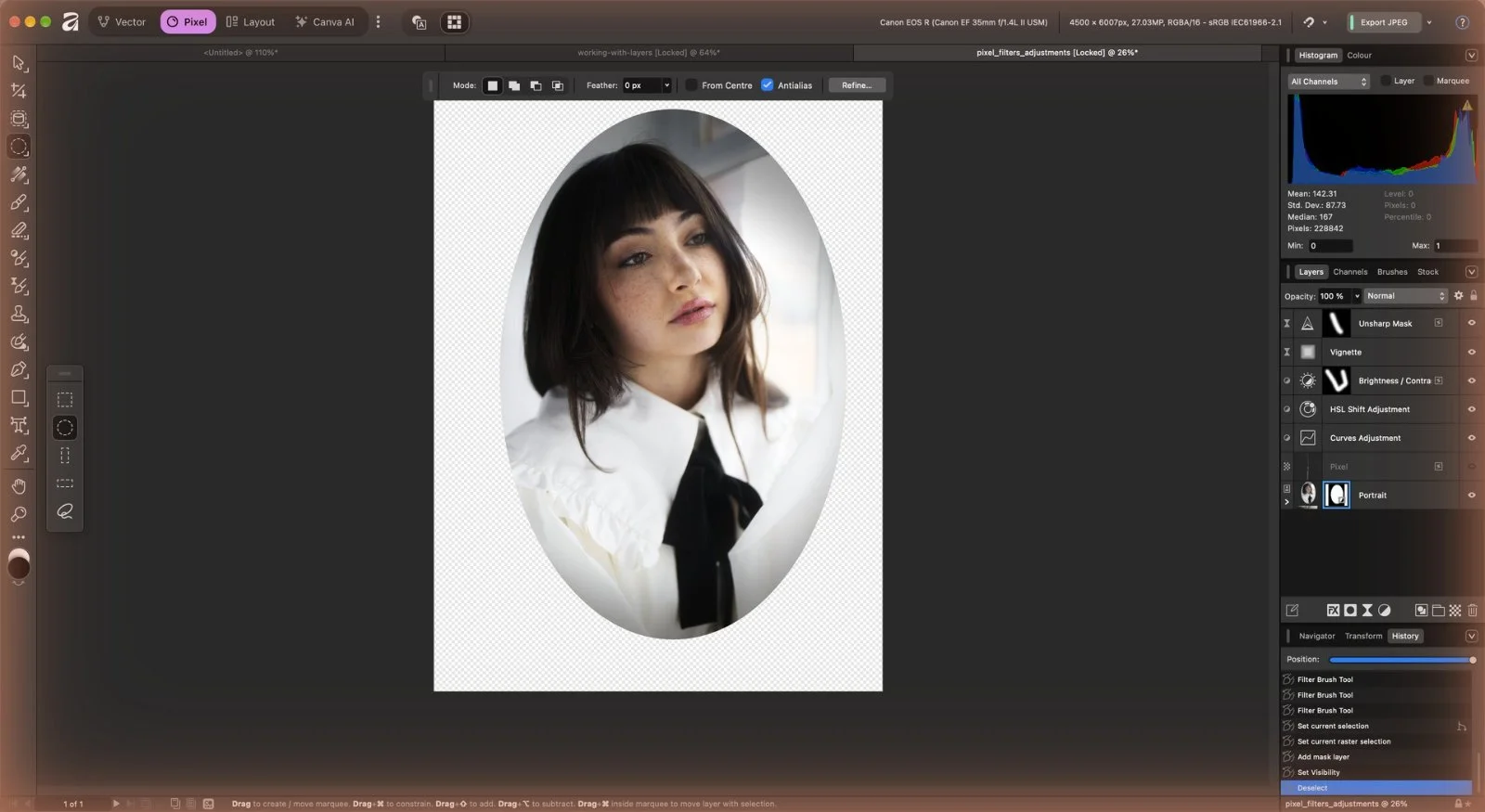Click the delete layer trash icon
Viewport: 1485px width, 812px height.
1472,610
